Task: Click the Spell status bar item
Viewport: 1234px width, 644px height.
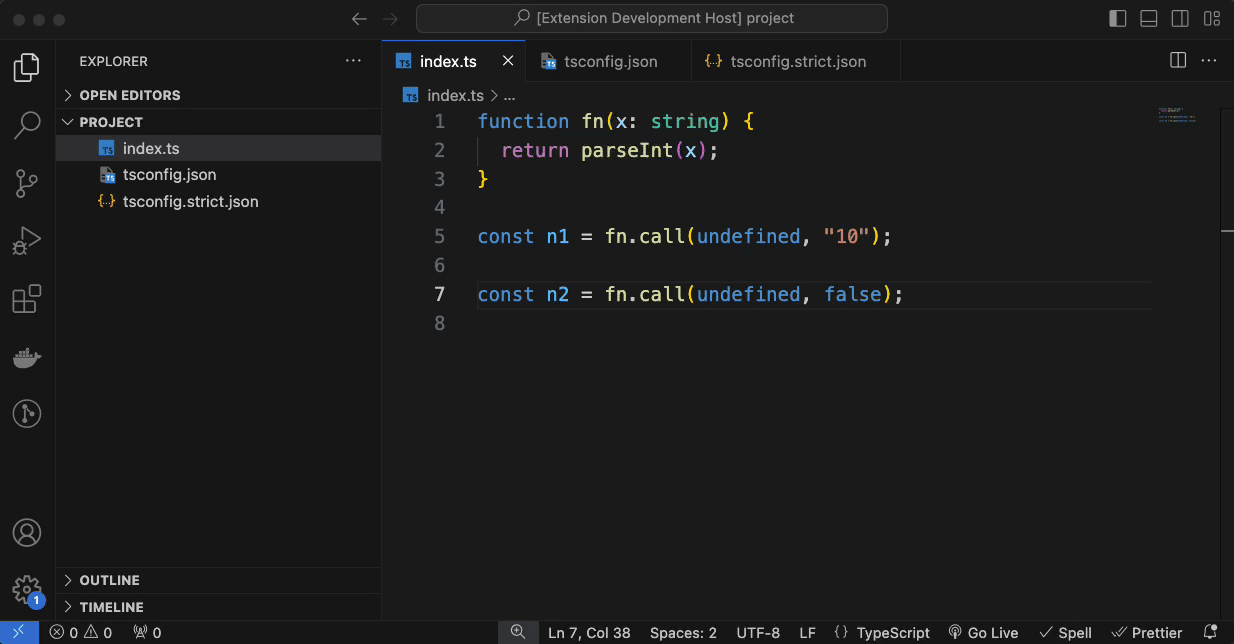Action: pos(1065,632)
